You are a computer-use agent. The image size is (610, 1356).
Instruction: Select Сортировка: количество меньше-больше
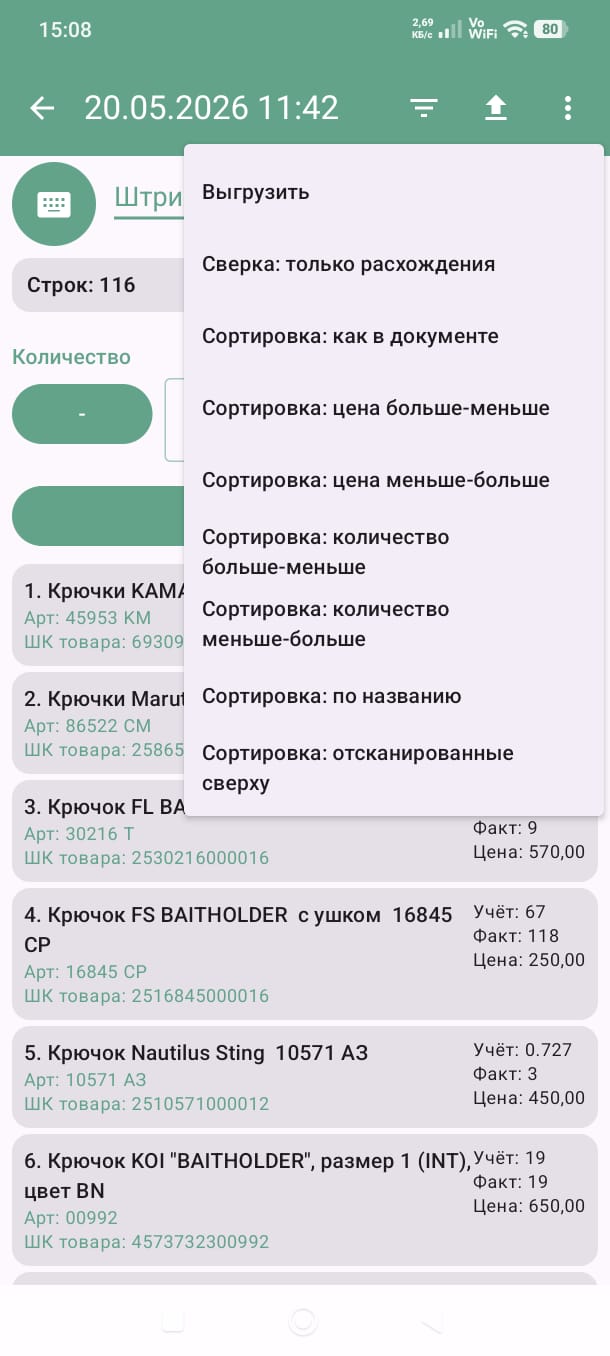[394, 624]
